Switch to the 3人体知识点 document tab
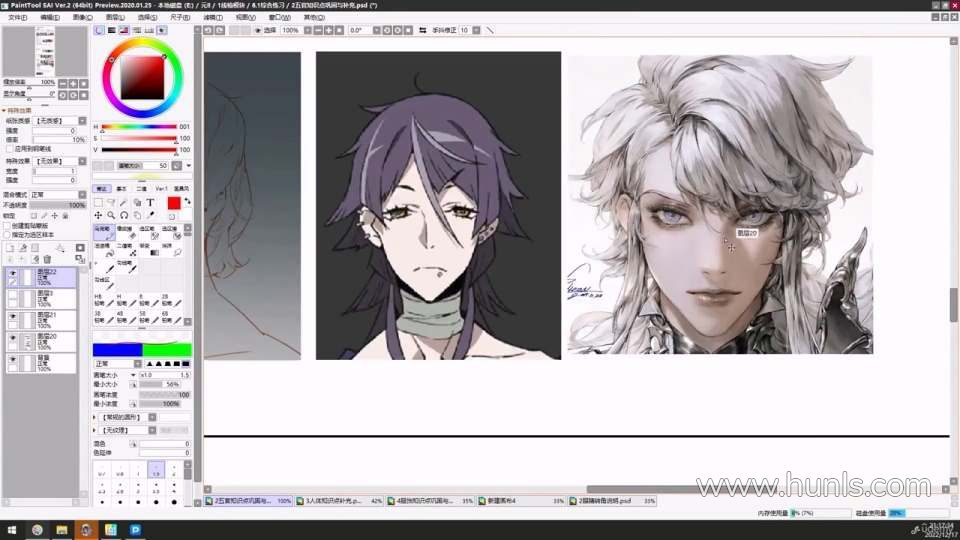The height and width of the screenshot is (540, 960). [x=339, y=501]
